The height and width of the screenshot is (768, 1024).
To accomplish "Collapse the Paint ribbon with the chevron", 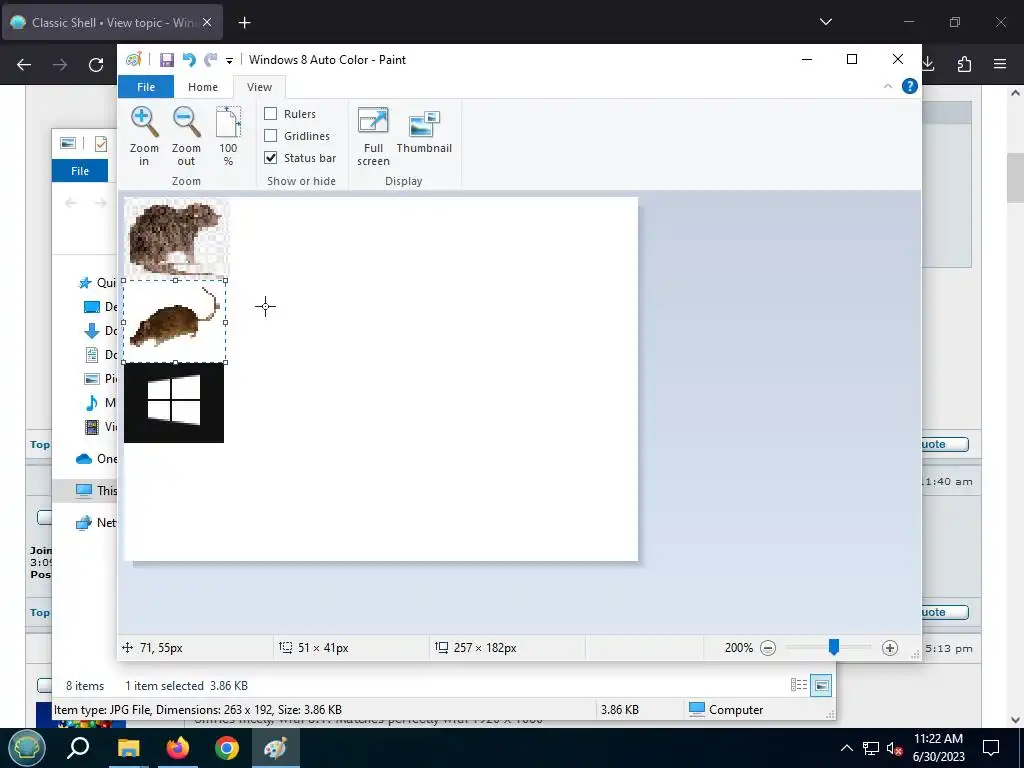I will 888,86.
